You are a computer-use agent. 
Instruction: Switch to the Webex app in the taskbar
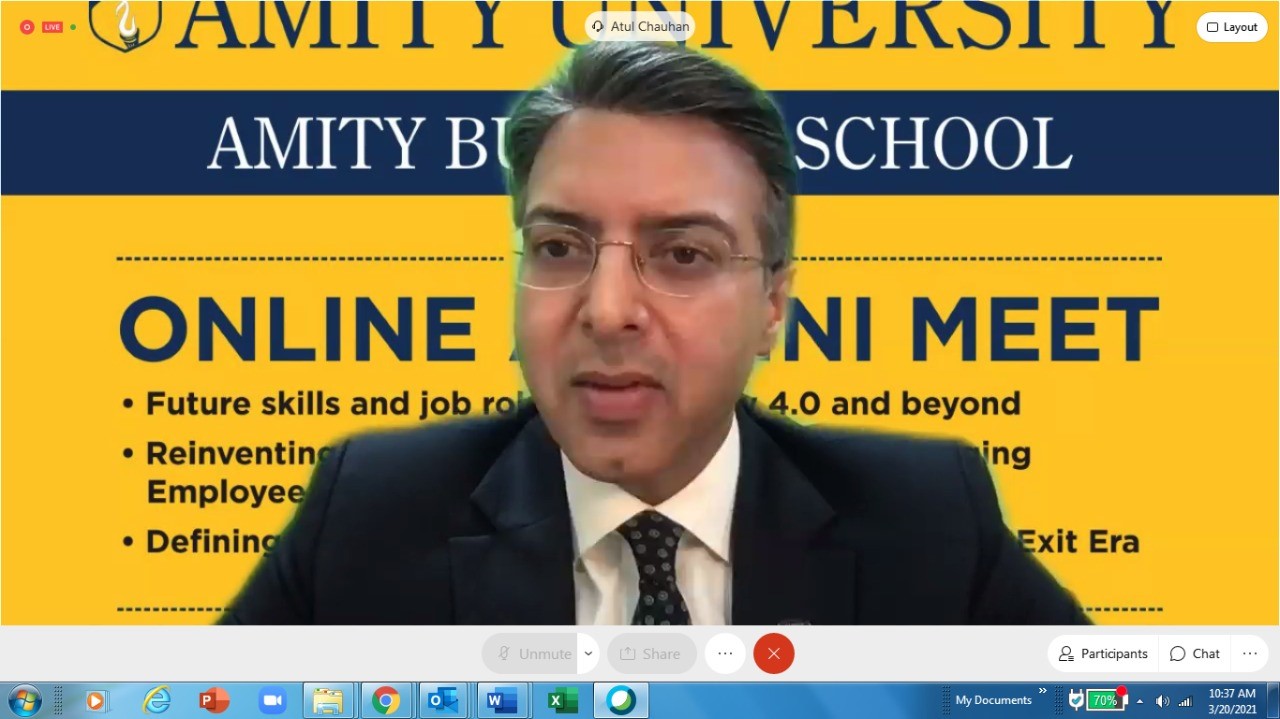[621, 701]
